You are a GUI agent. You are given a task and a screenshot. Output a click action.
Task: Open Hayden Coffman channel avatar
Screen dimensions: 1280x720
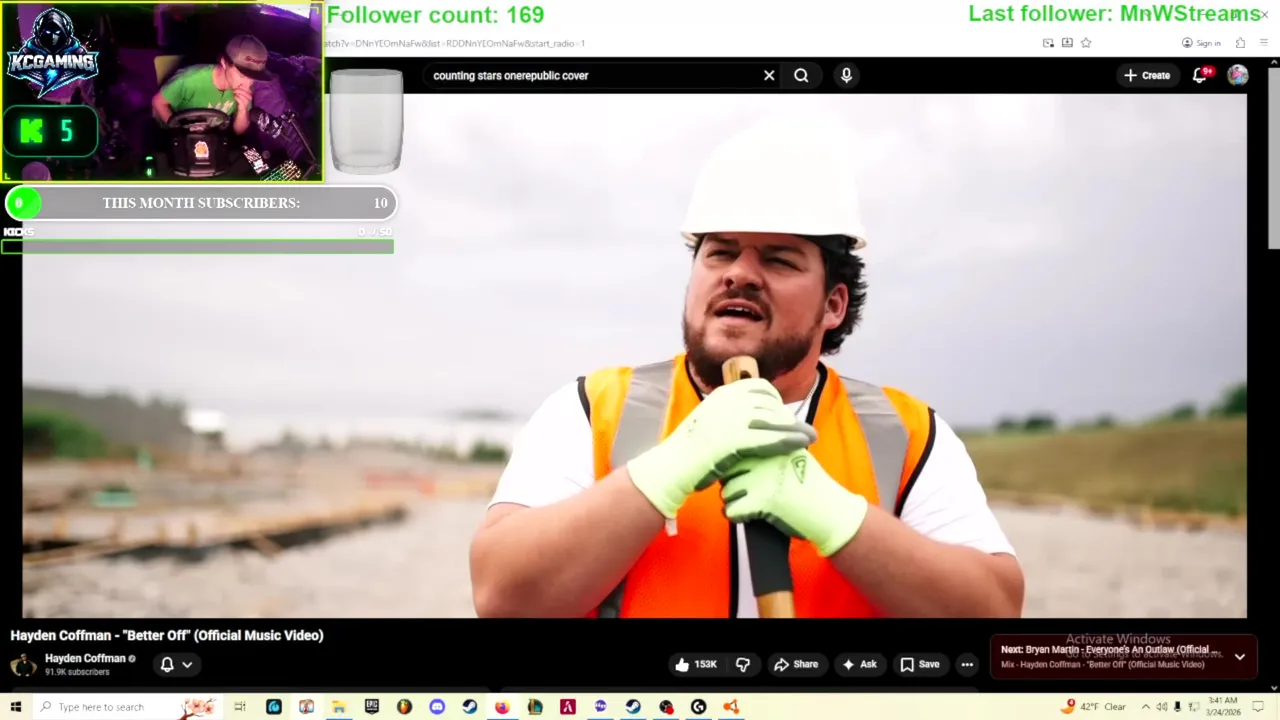pos(24,664)
